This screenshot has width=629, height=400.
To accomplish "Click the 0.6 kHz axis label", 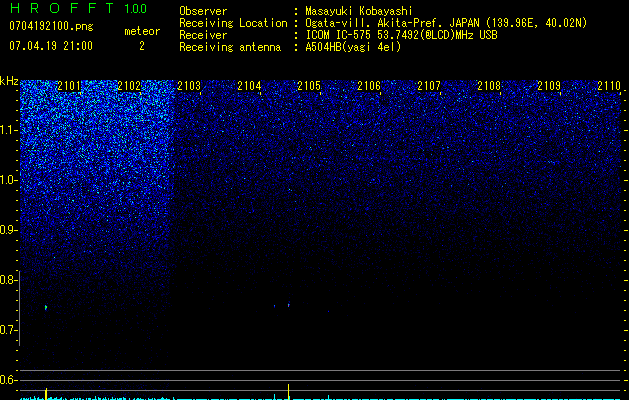I will point(7,380).
